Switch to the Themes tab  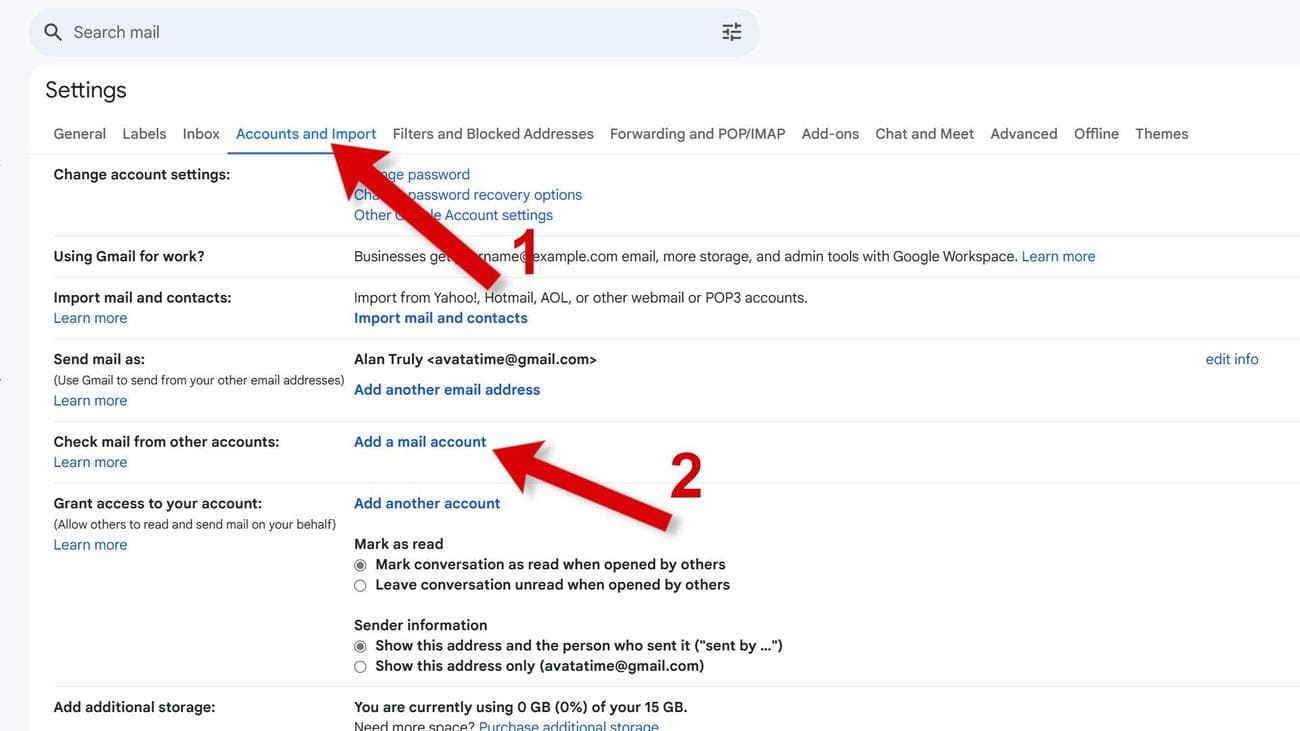(x=1161, y=134)
